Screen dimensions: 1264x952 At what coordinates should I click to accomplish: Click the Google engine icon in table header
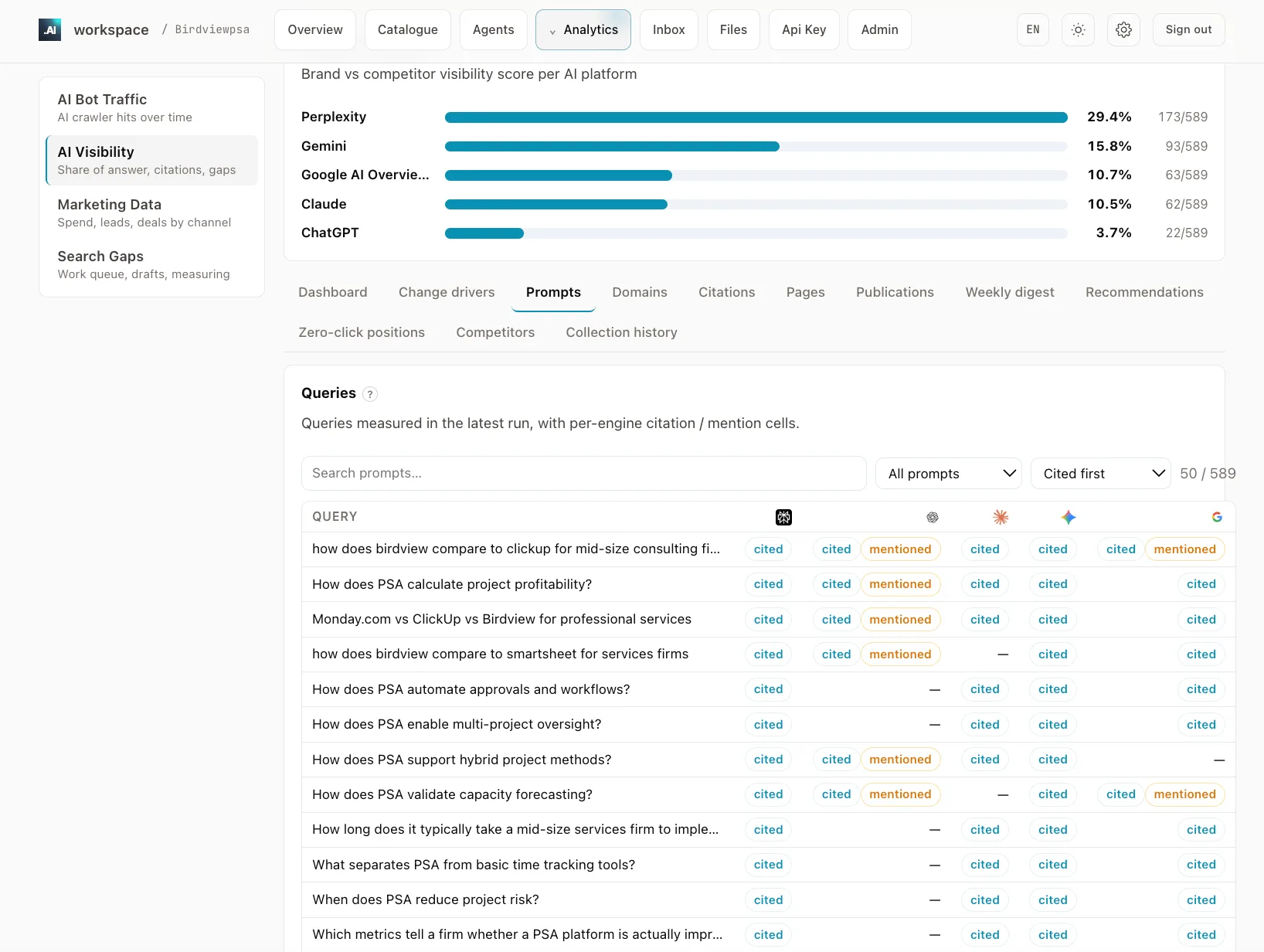point(1217,517)
